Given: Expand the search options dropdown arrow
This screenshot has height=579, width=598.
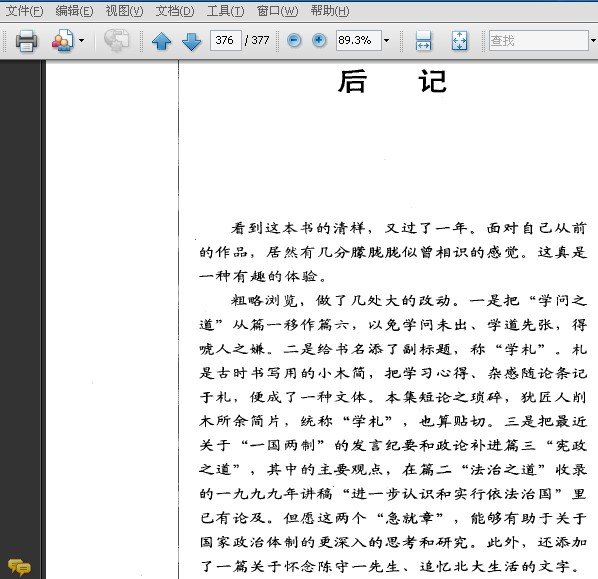Looking at the screenshot, I should 593,40.
